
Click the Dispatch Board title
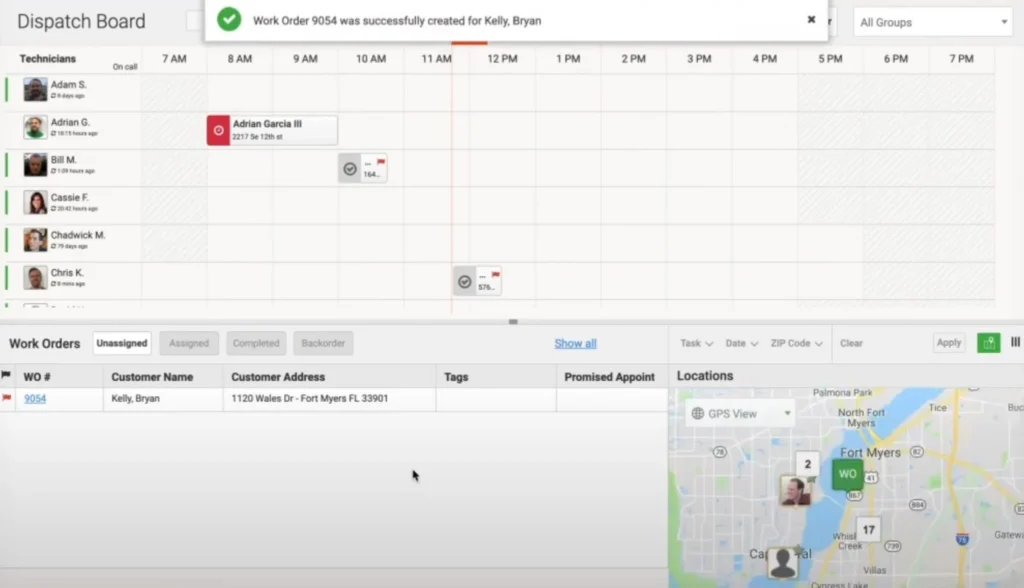coord(81,22)
